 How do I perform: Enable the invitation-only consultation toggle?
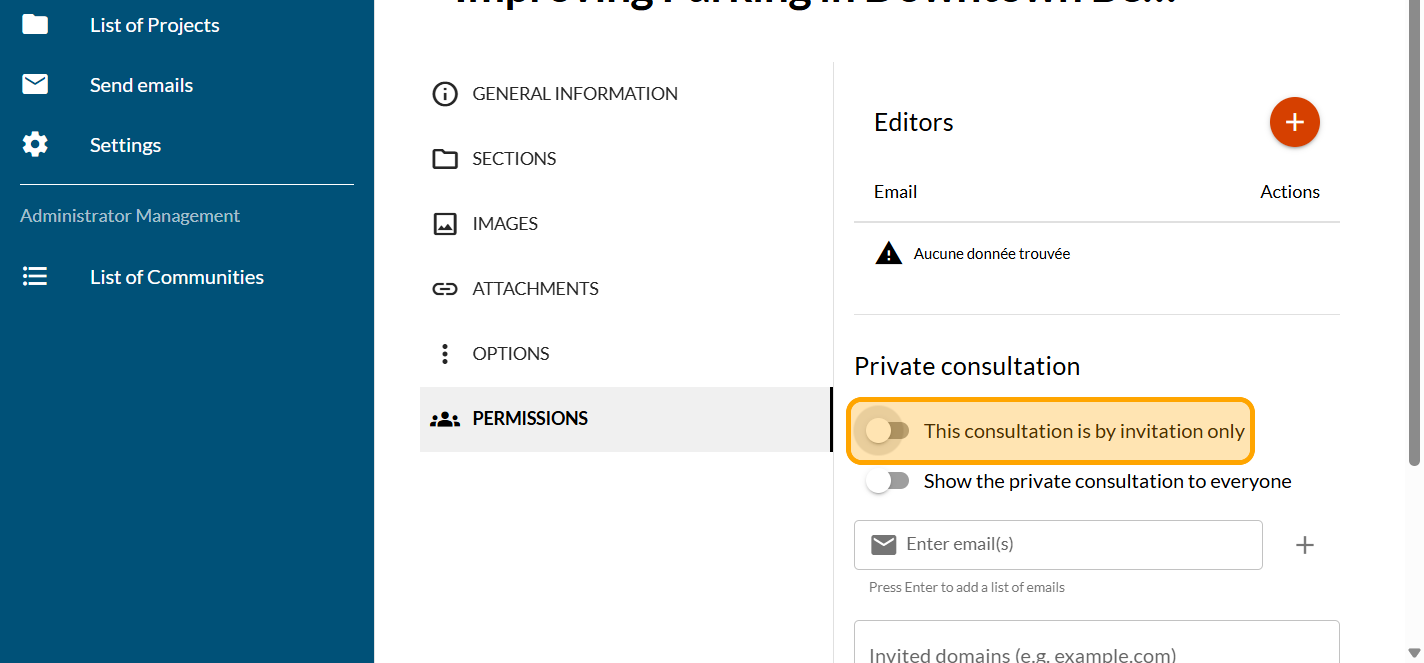click(x=887, y=431)
